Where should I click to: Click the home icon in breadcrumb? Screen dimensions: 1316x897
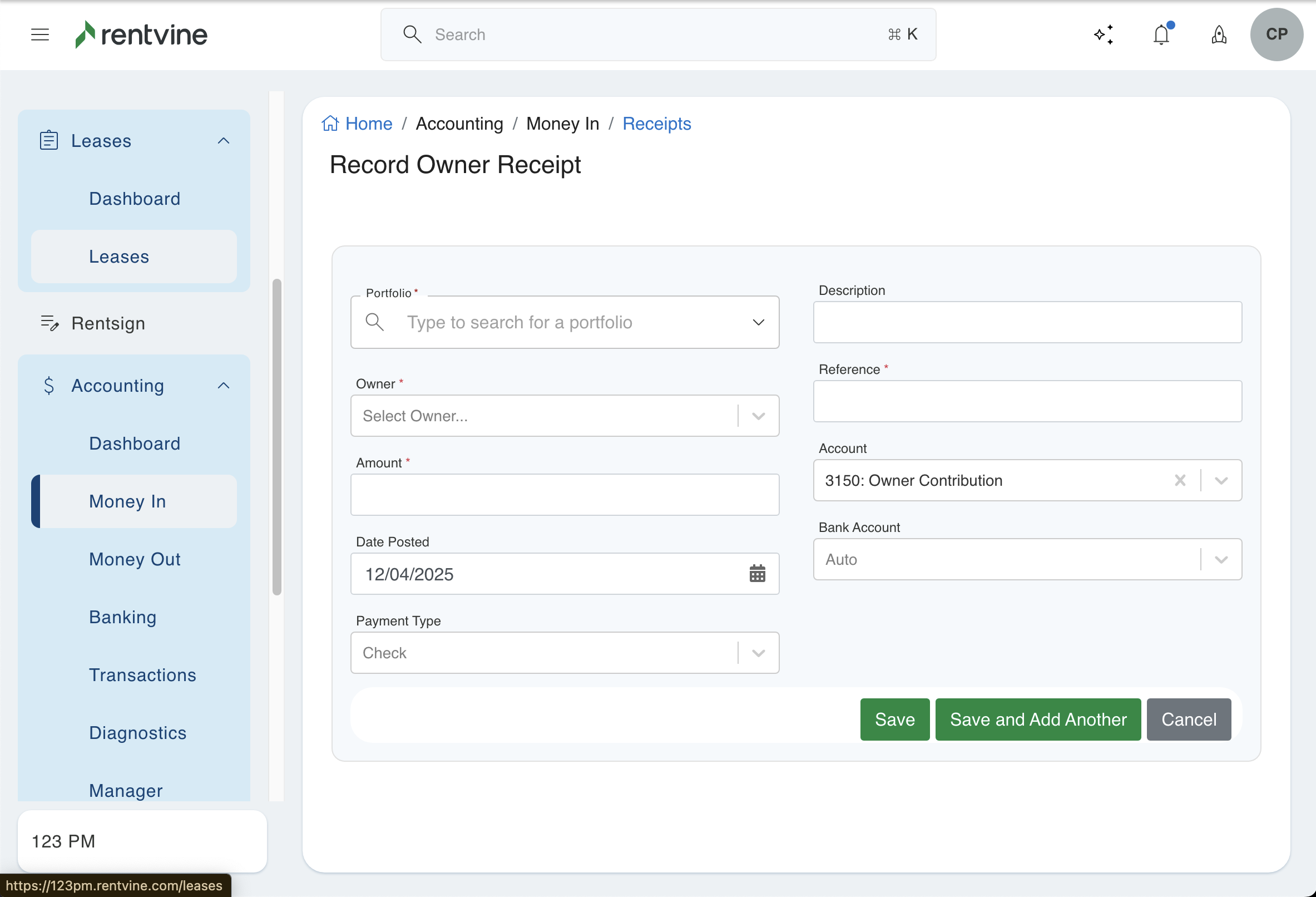330,124
